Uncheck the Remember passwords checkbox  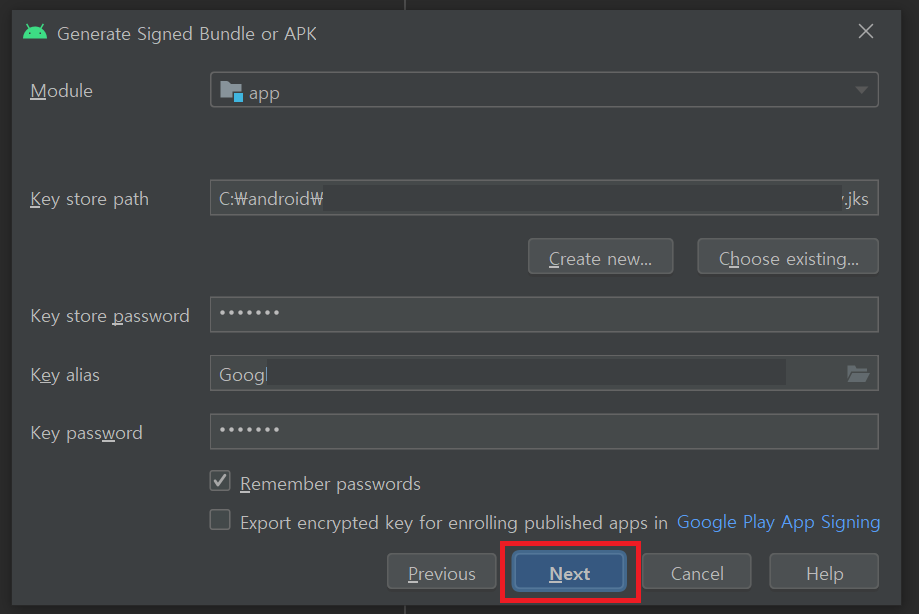point(220,482)
